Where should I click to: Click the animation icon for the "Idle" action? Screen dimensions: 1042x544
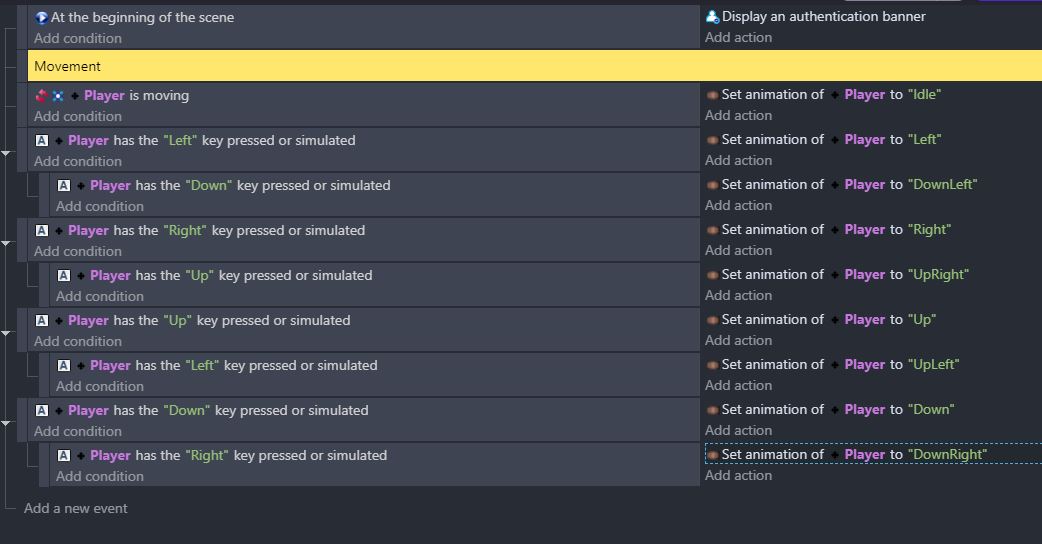712,95
